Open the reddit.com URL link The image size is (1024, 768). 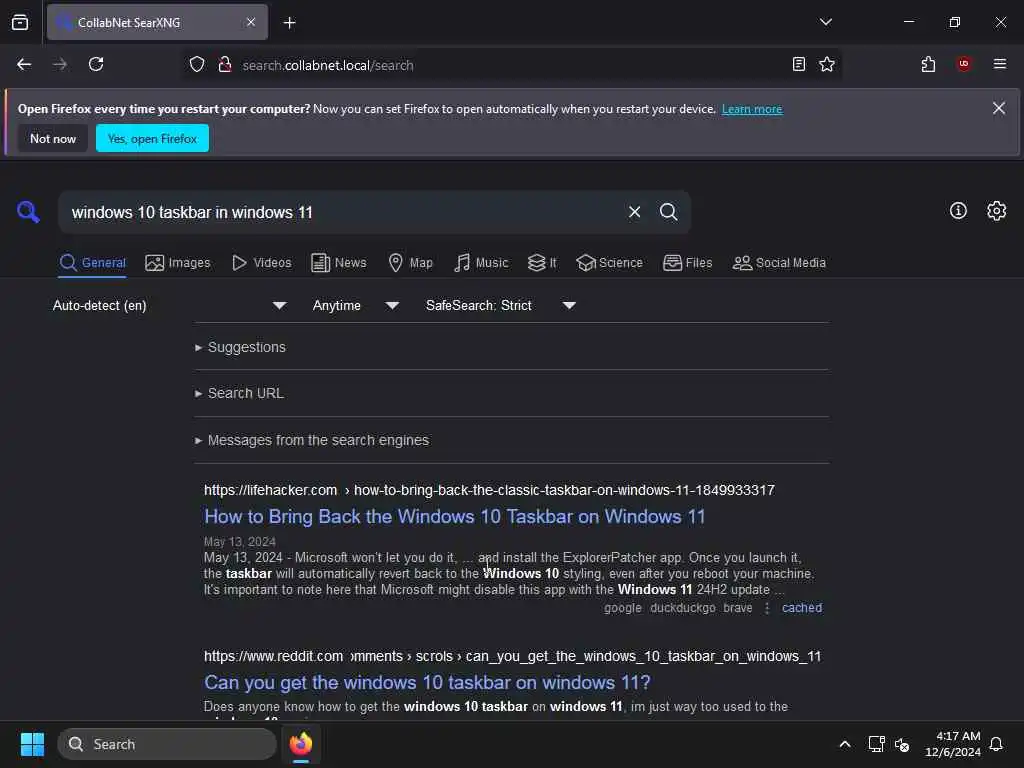tap(512, 656)
